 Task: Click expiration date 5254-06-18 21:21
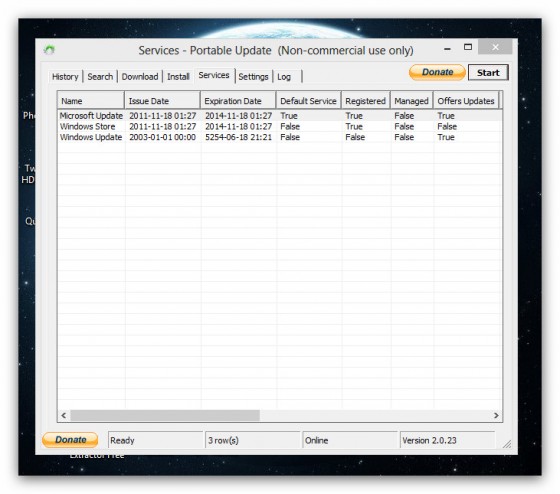238,137
